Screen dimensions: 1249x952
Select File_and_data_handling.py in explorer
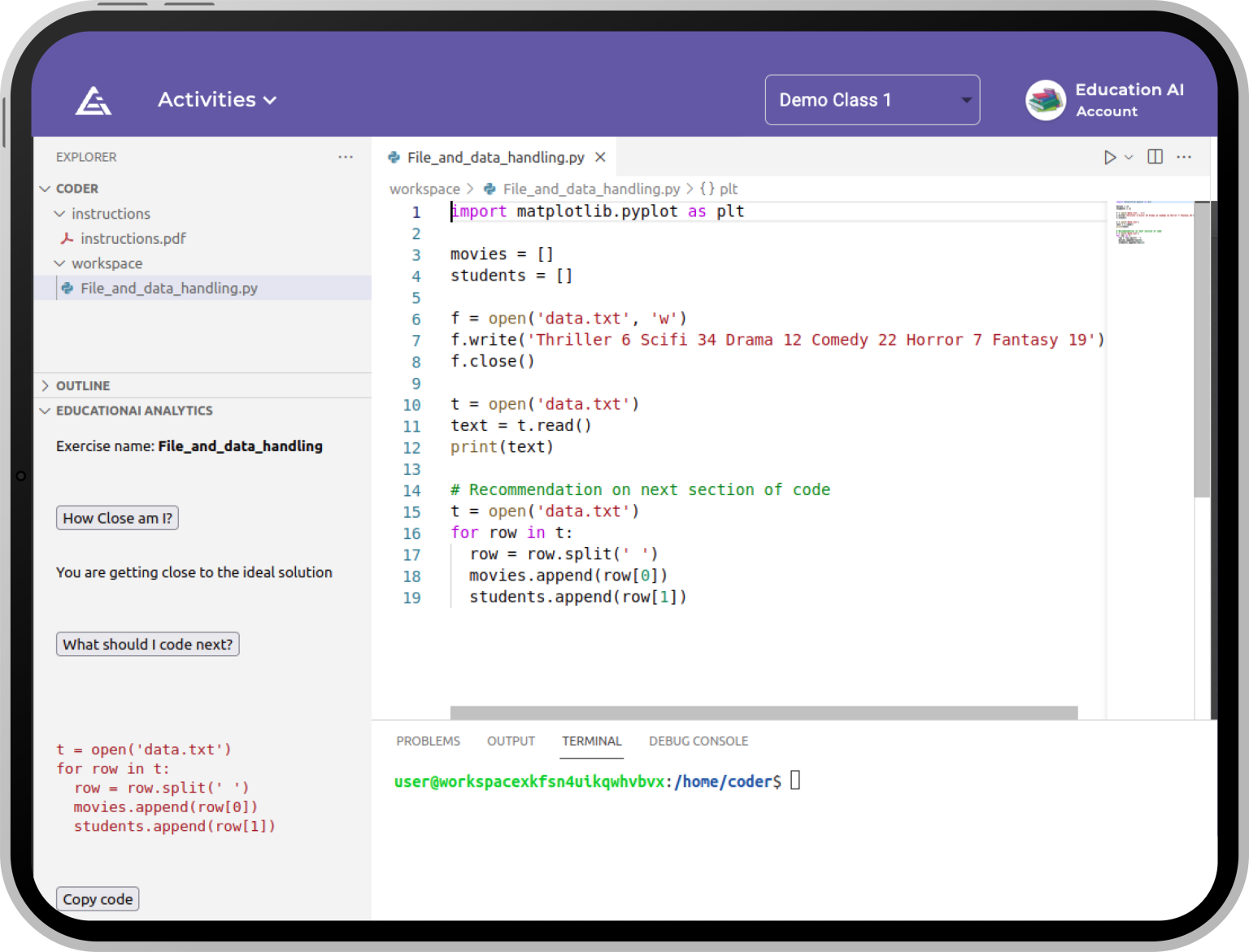click(x=169, y=288)
